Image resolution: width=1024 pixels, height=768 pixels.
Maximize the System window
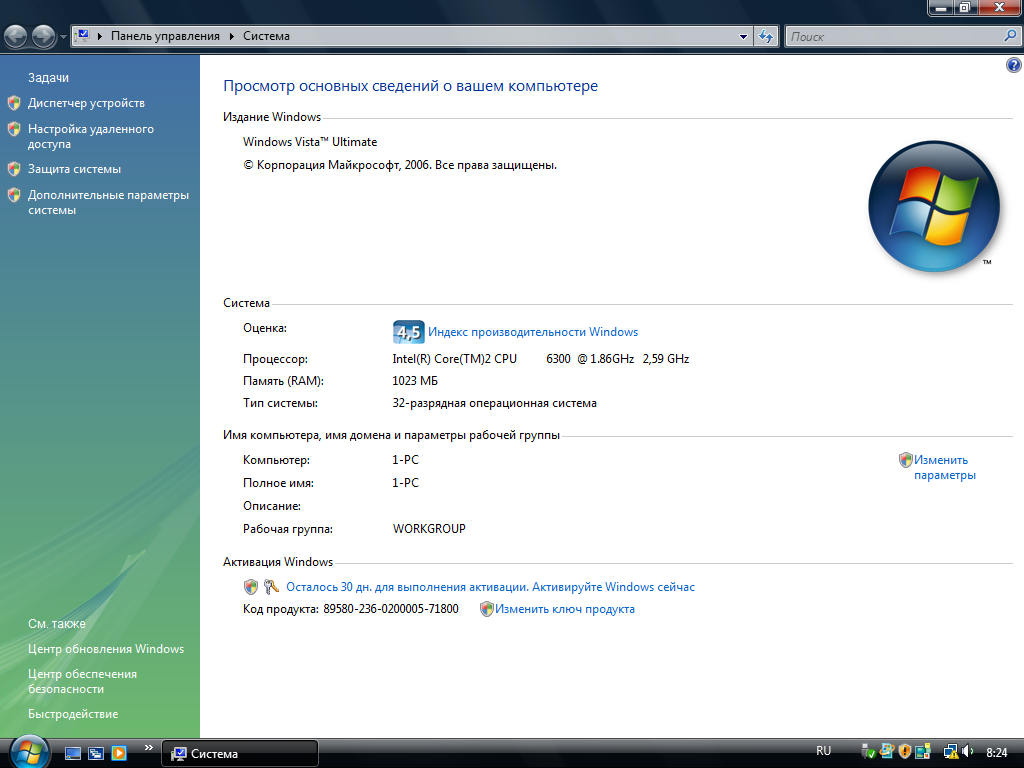[965, 7]
